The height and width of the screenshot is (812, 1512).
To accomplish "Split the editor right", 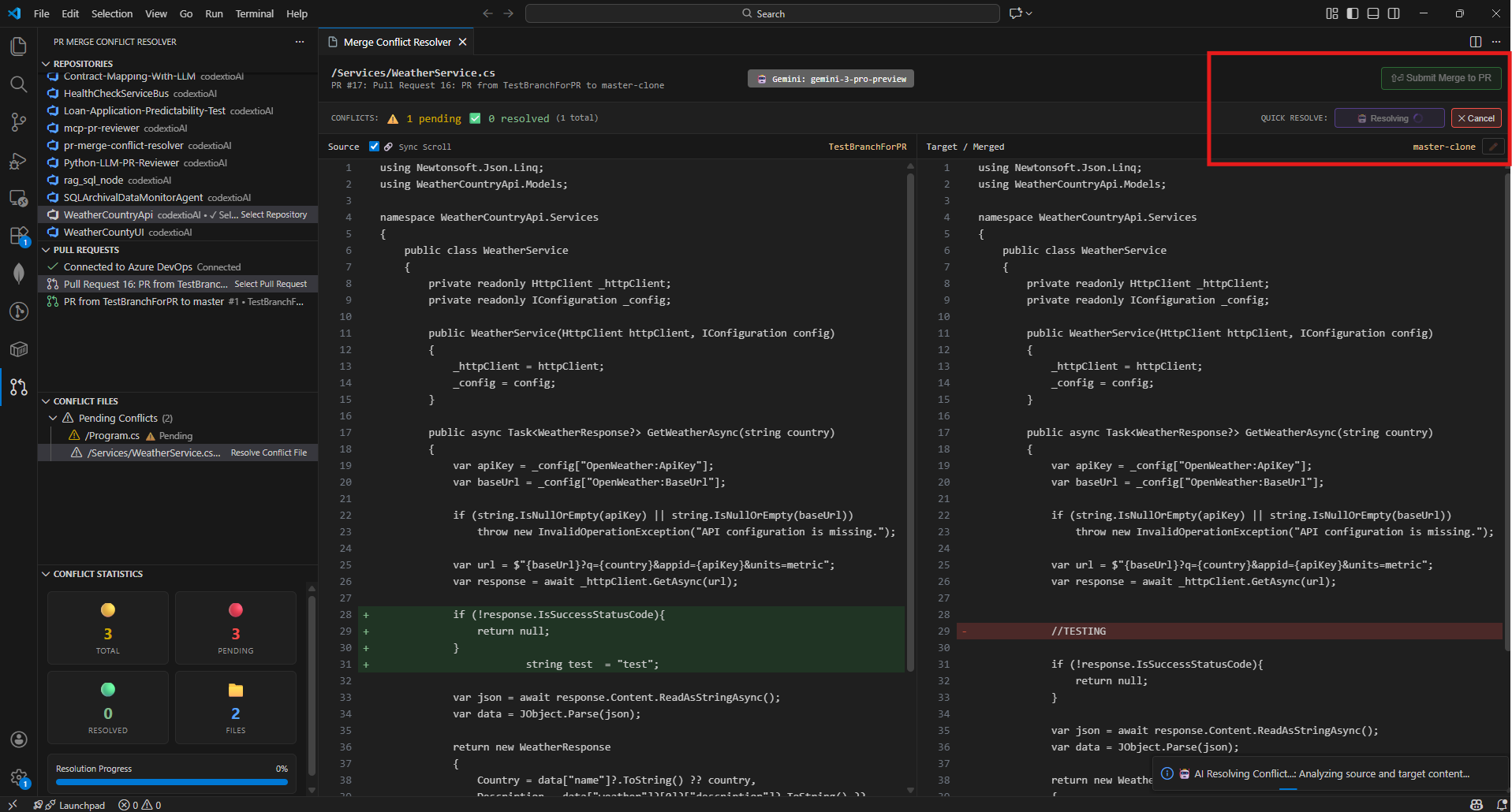I will point(1476,42).
